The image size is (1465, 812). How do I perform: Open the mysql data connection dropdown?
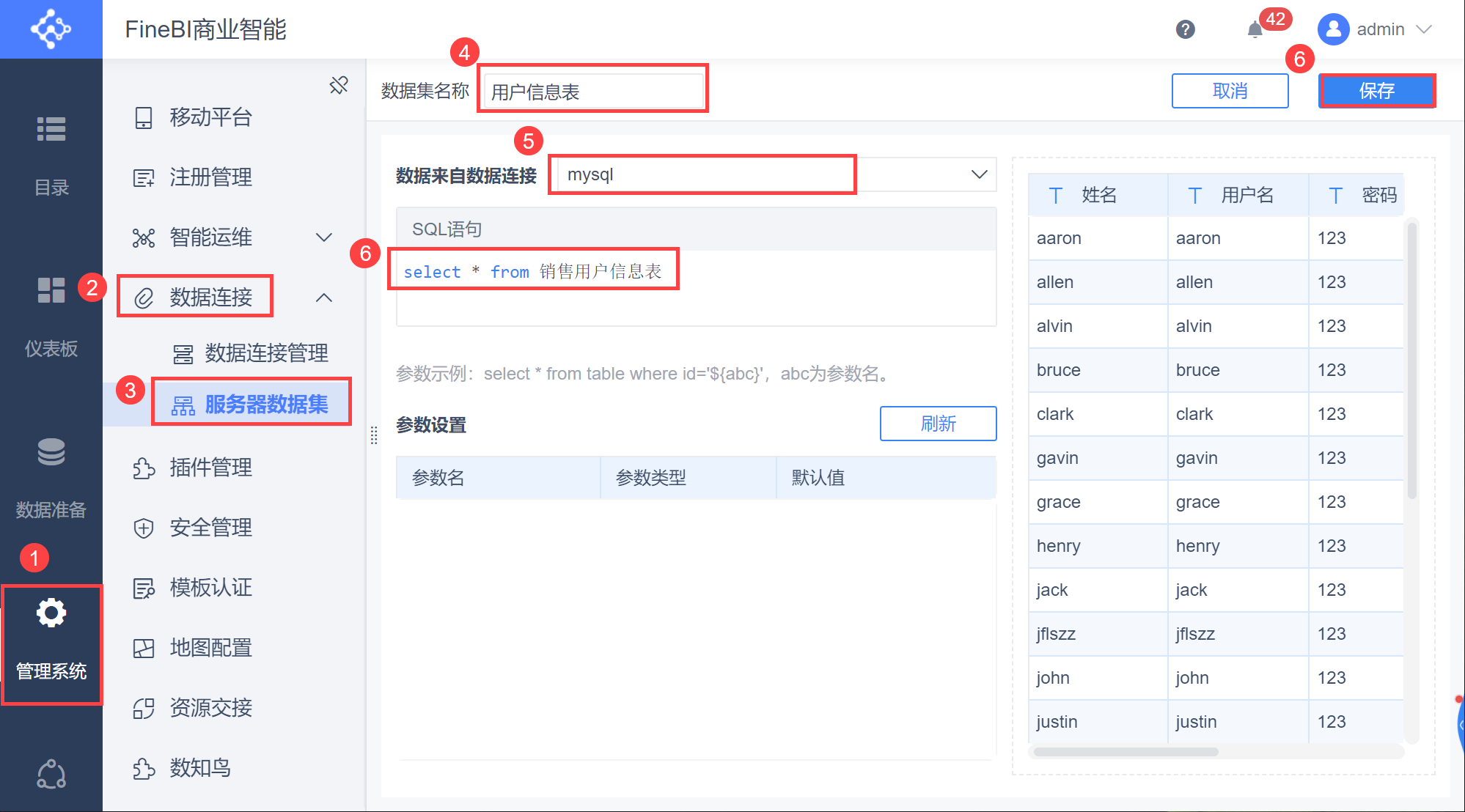click(x=979, y=174)
